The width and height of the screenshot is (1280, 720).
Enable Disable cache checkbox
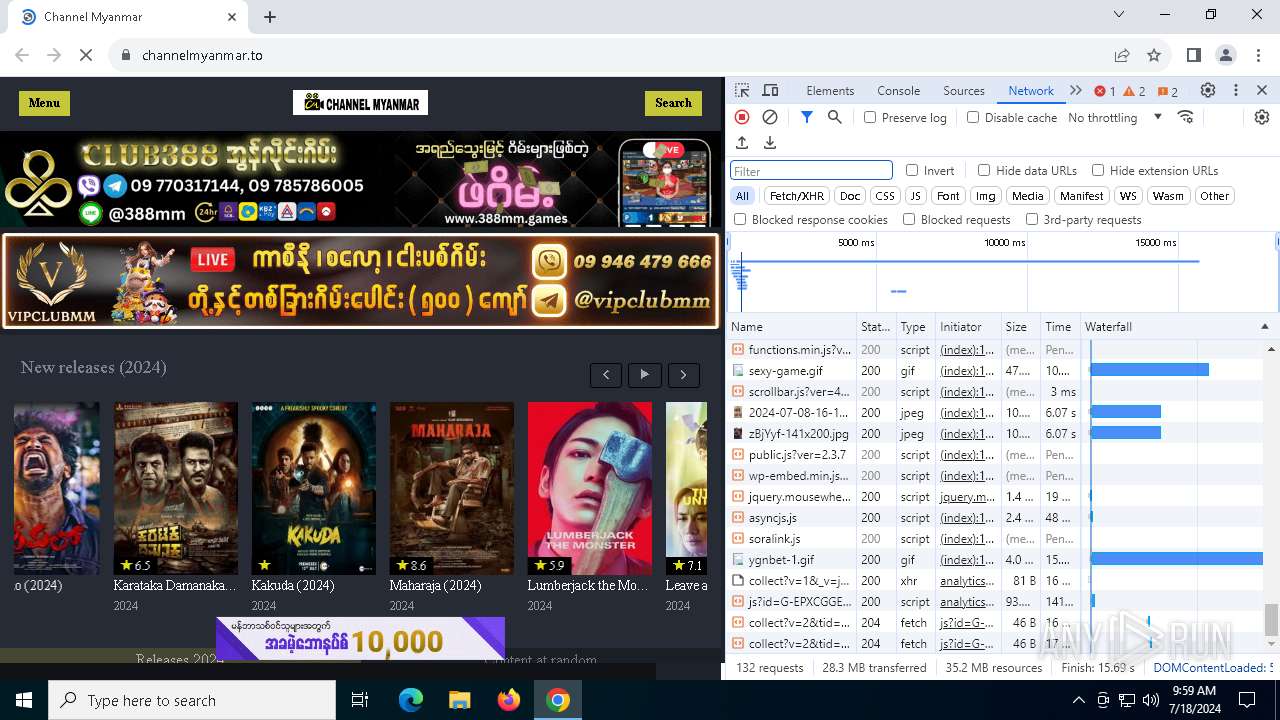[973, 117]
